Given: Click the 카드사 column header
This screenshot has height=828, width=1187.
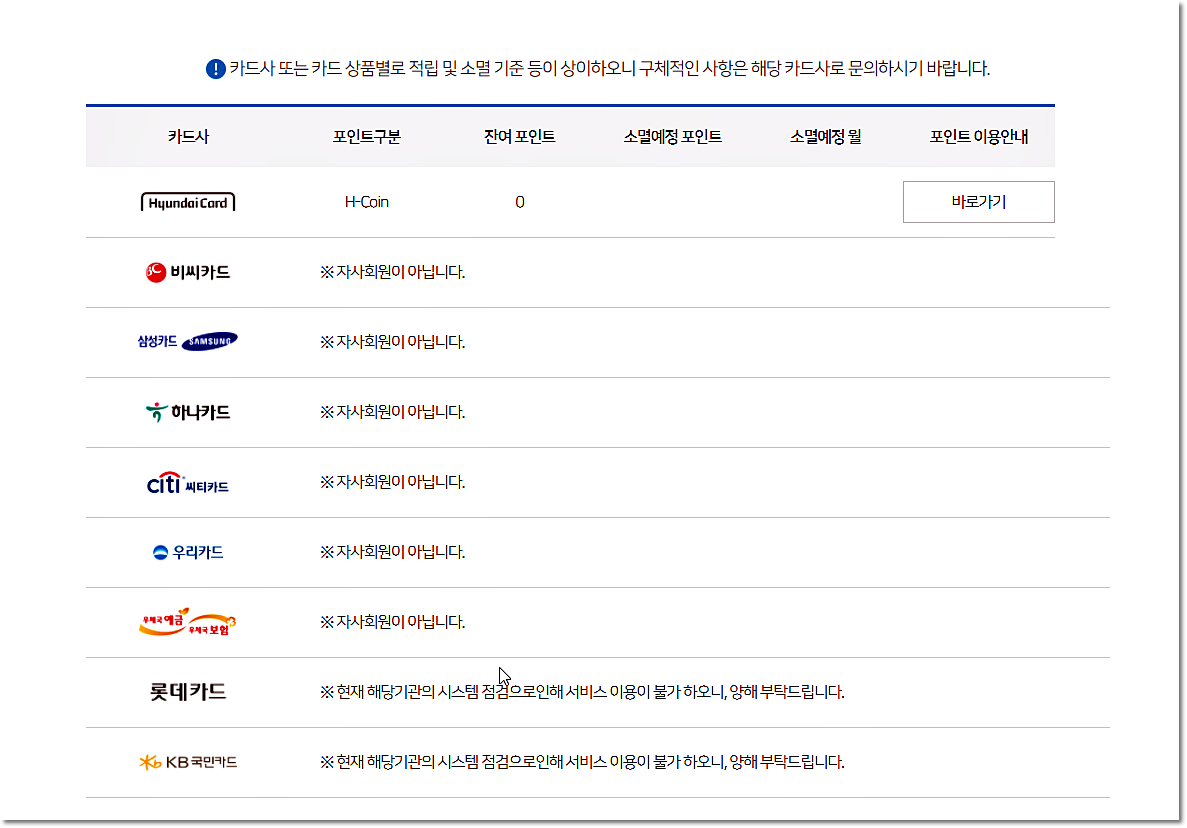Looking at the screenshot, I should pyautogui.click(x=188, y=136).
